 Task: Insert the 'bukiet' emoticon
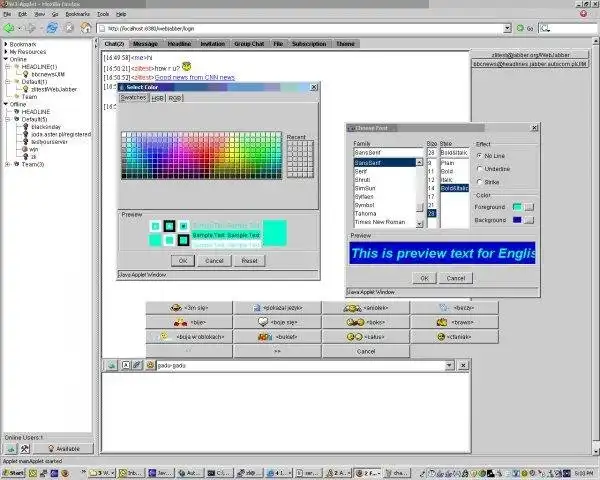coord(277,337)
